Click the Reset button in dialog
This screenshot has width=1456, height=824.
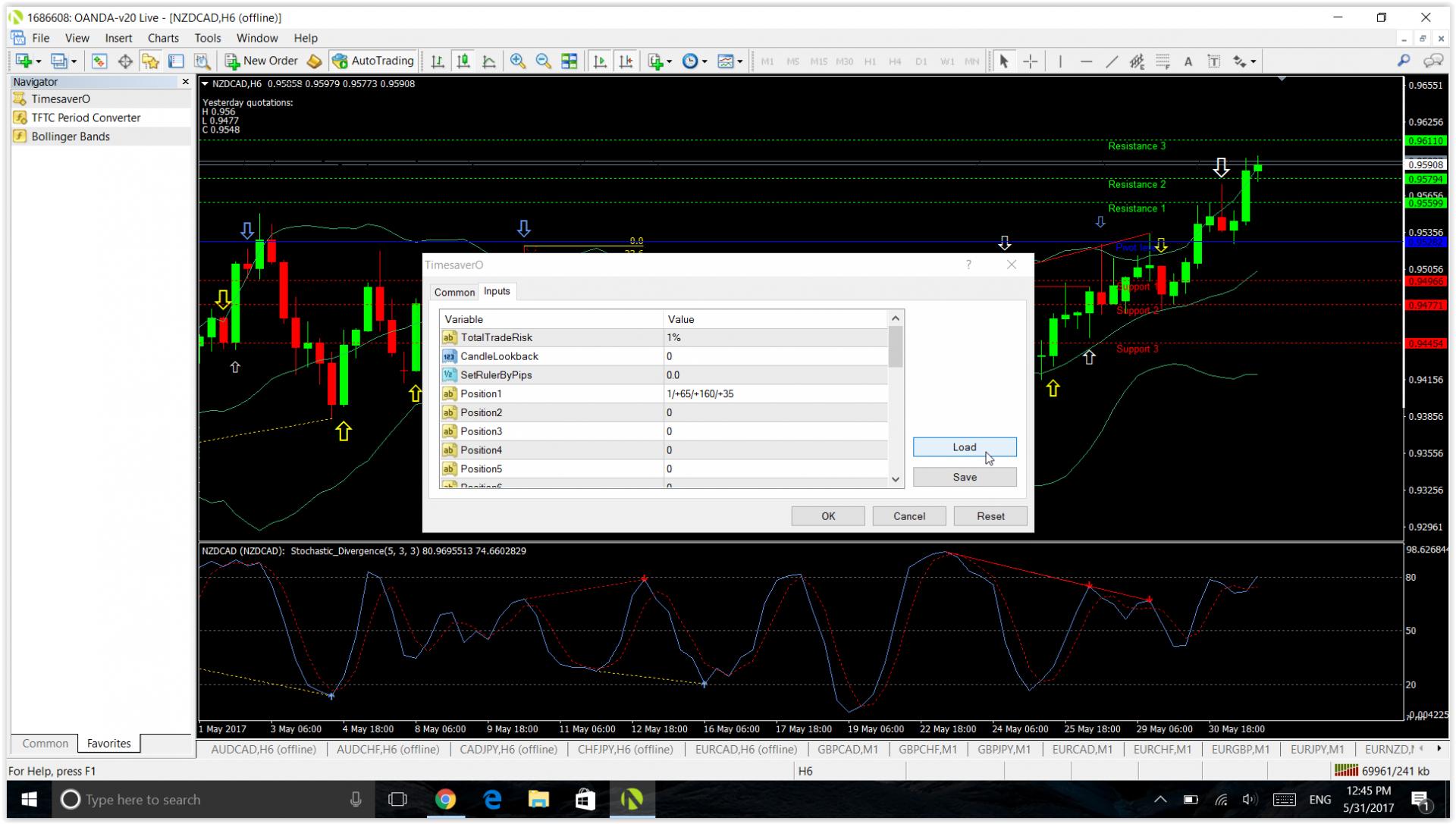(x=990, y=516)
